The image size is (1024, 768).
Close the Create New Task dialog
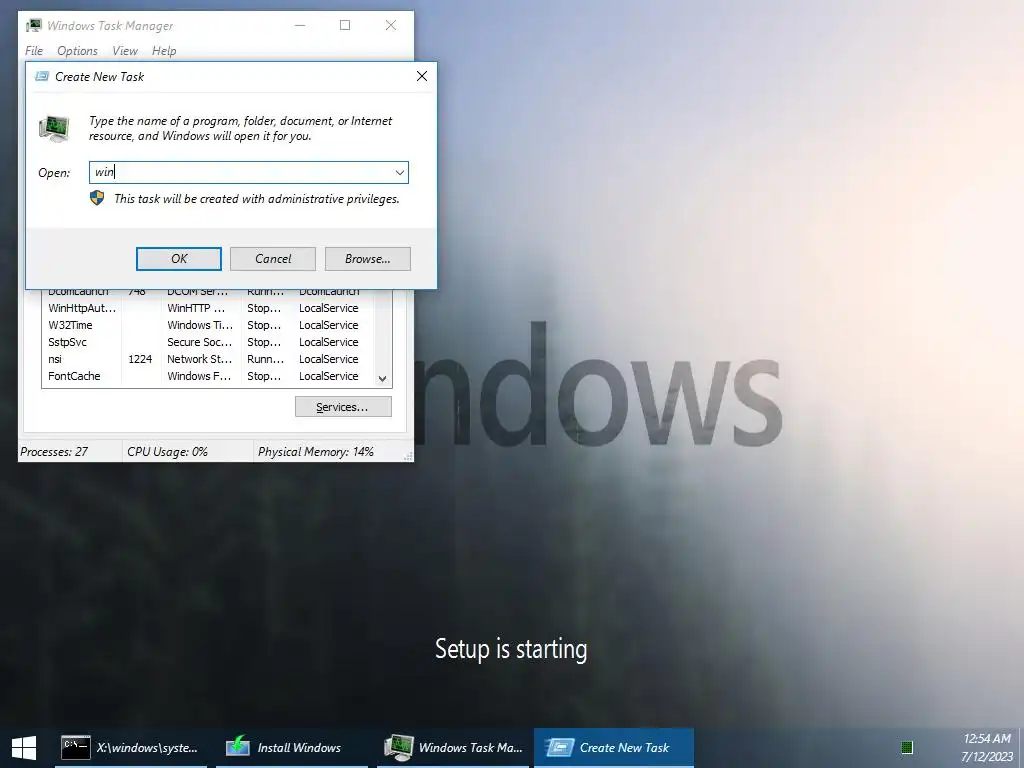click(422, 76)
